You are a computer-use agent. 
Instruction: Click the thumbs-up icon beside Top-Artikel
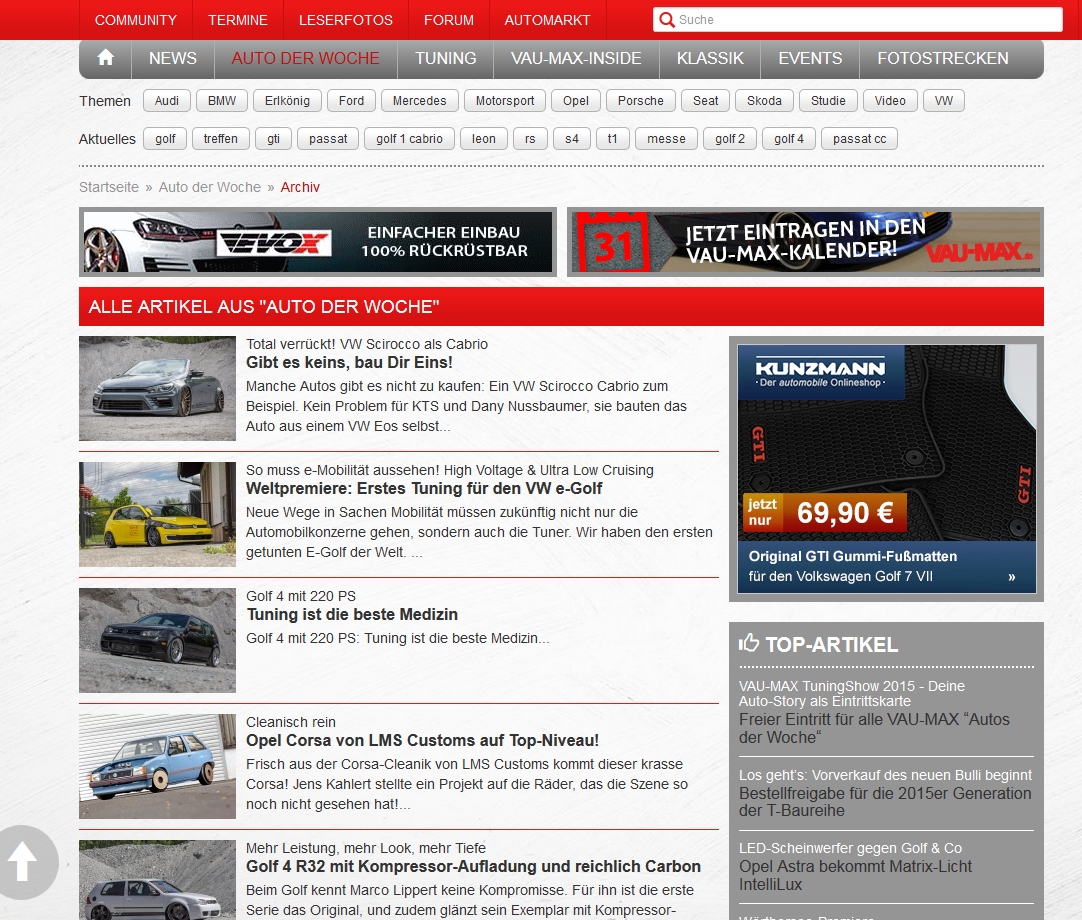coord(749,644)
